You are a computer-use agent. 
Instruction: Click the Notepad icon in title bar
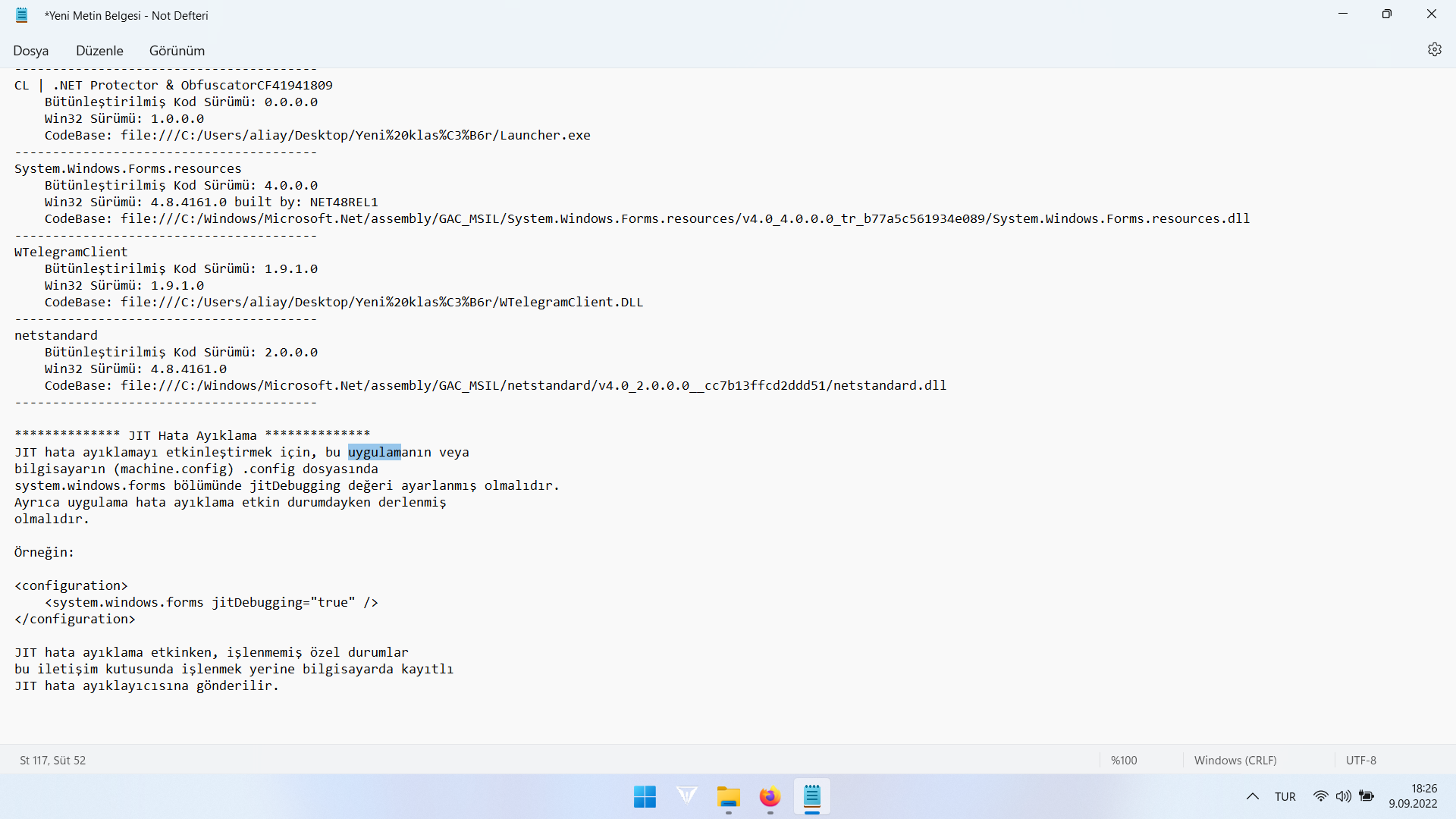click(x=22, y=15)
